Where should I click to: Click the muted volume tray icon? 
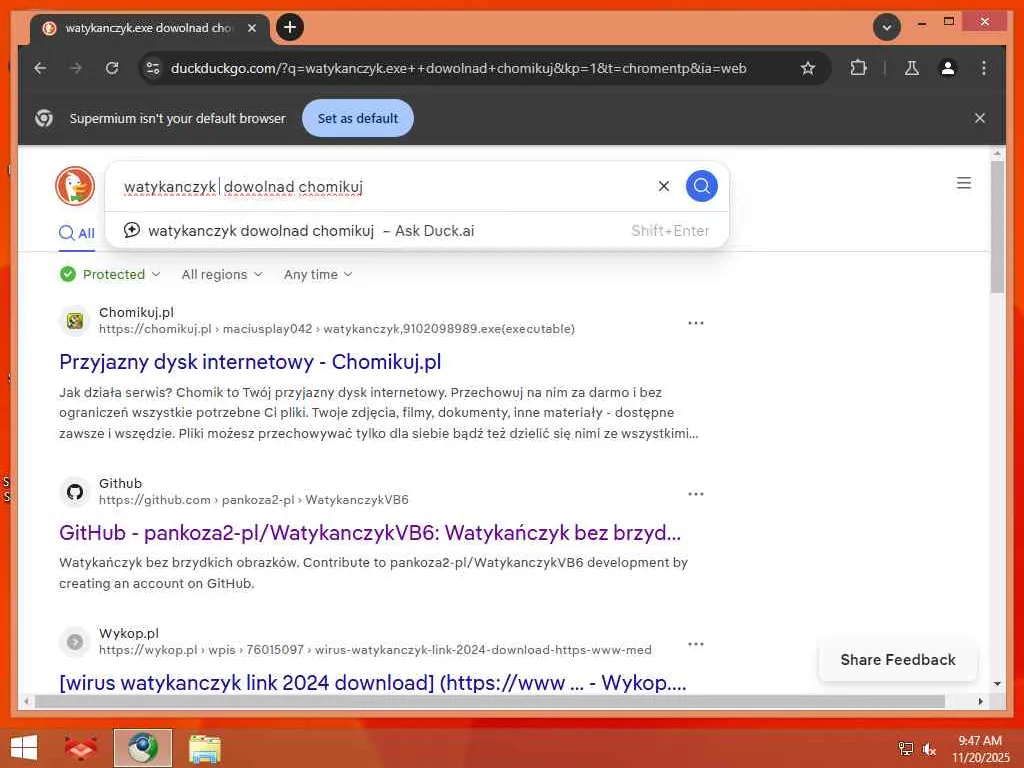(929, 749)
